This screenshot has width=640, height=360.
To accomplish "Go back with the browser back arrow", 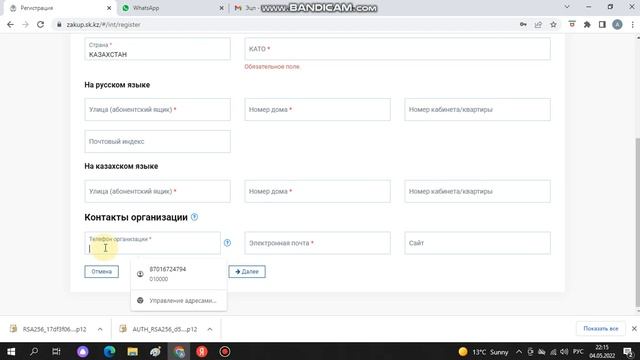I will click(10, 24).
